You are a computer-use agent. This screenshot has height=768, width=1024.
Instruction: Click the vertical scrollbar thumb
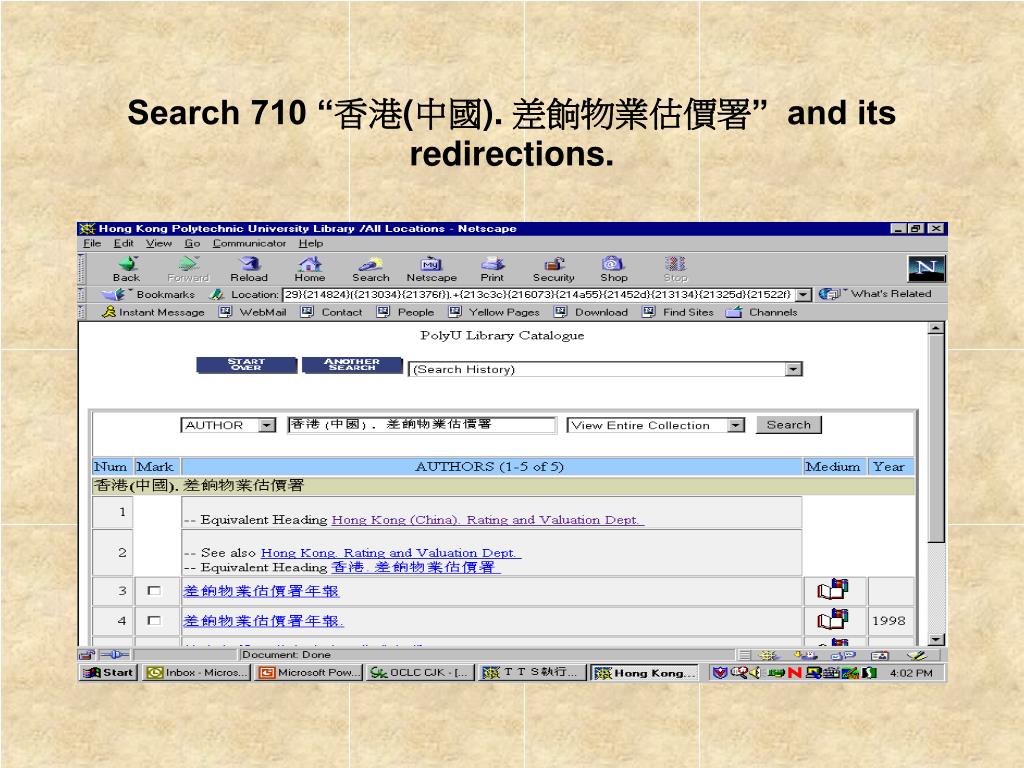(936, 440)
